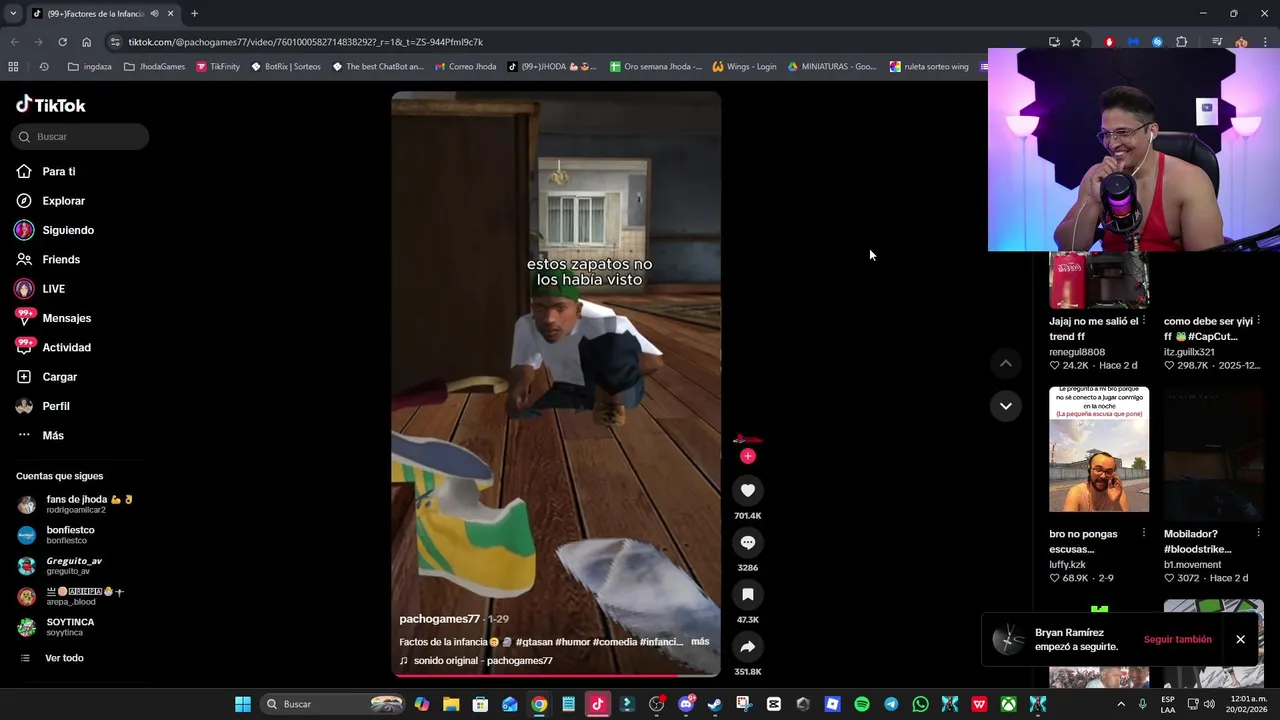This screenshot has height=720, width=1280.
Task: Follow pachogames77 with the red plus button
Action: 747,456
